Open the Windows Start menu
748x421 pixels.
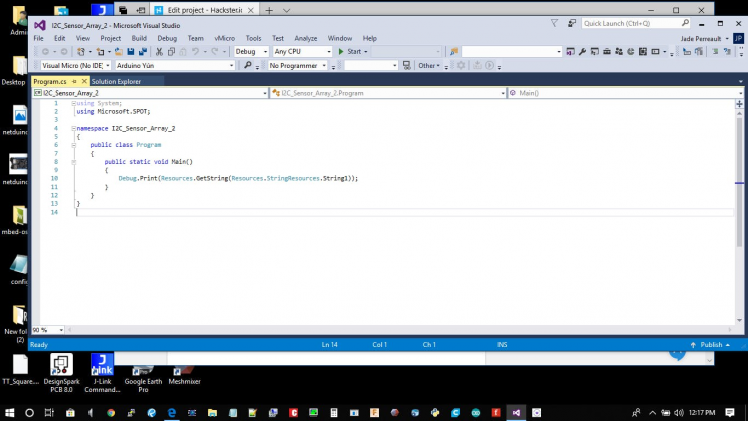[x=9, y=412]
